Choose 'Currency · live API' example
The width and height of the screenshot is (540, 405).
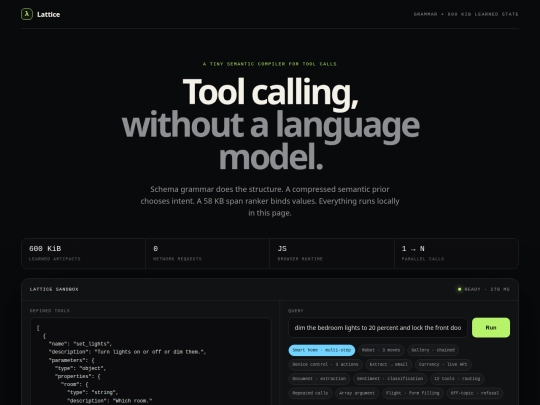[443, 364]
